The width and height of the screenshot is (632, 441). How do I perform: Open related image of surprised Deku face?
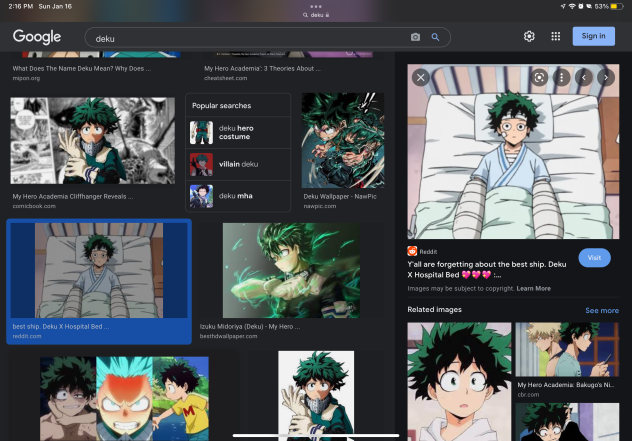(459, 381)
